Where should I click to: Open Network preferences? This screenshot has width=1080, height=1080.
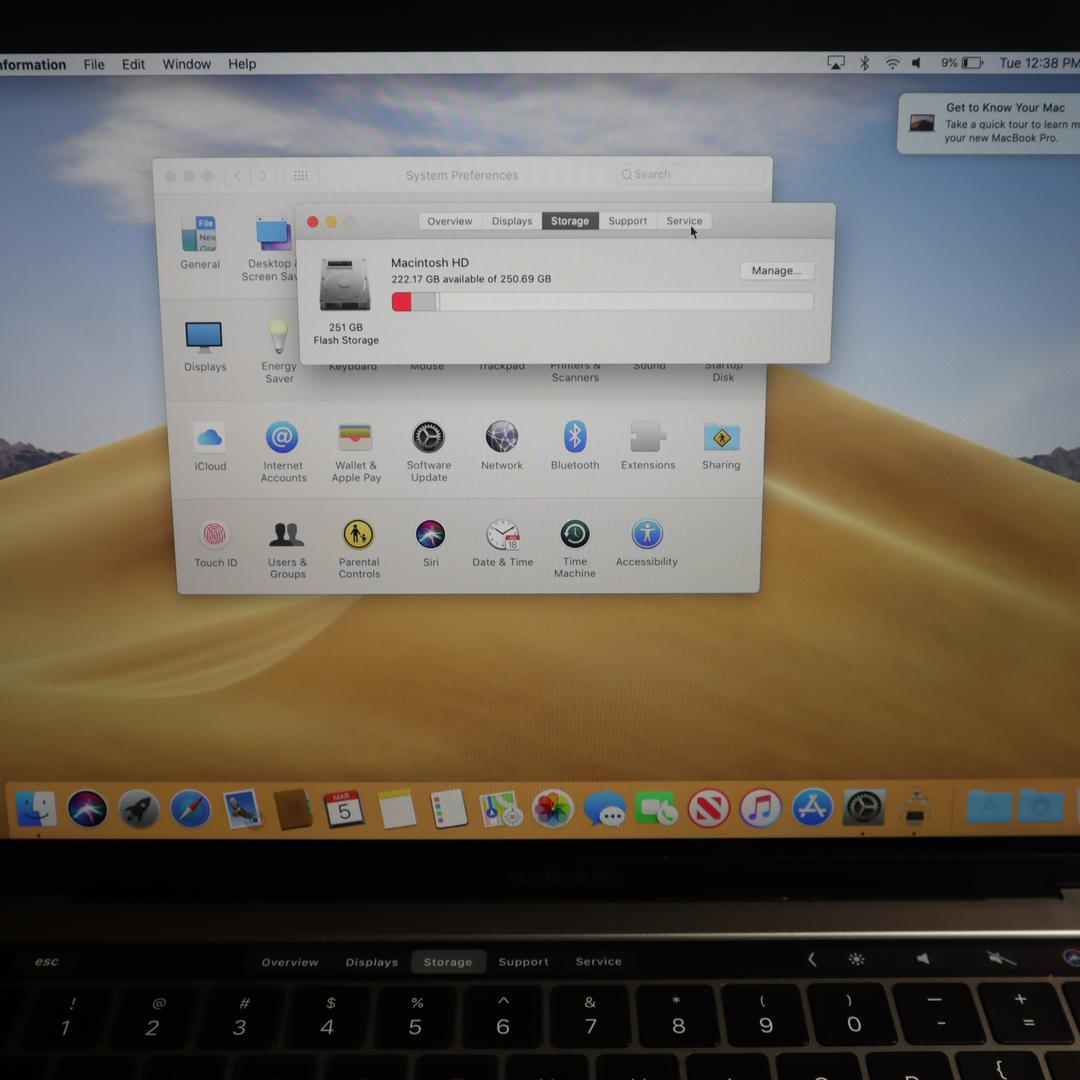502,437
